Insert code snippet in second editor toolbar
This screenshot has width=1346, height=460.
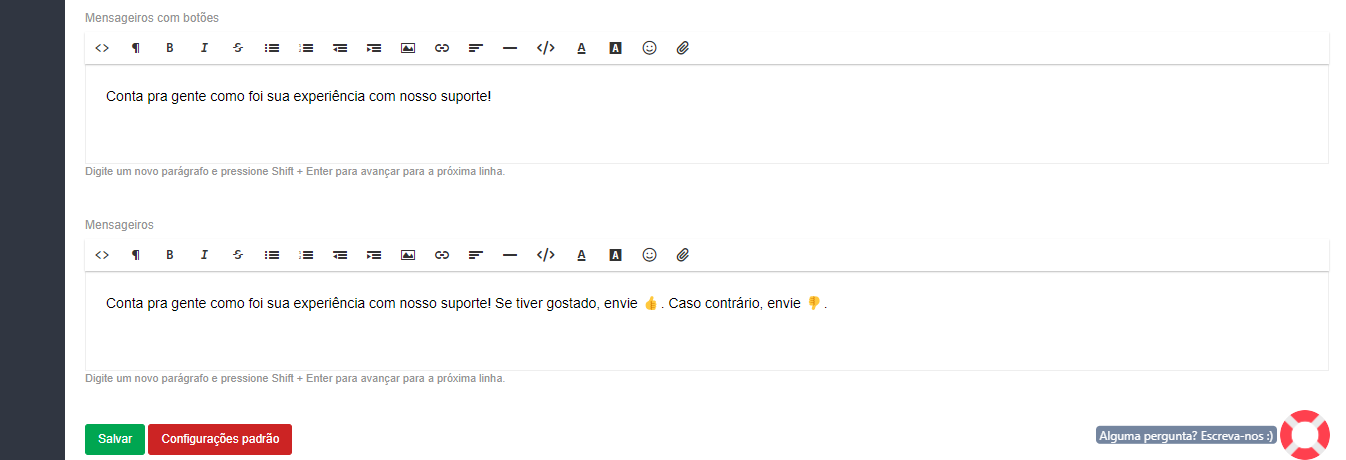(545, 255)
